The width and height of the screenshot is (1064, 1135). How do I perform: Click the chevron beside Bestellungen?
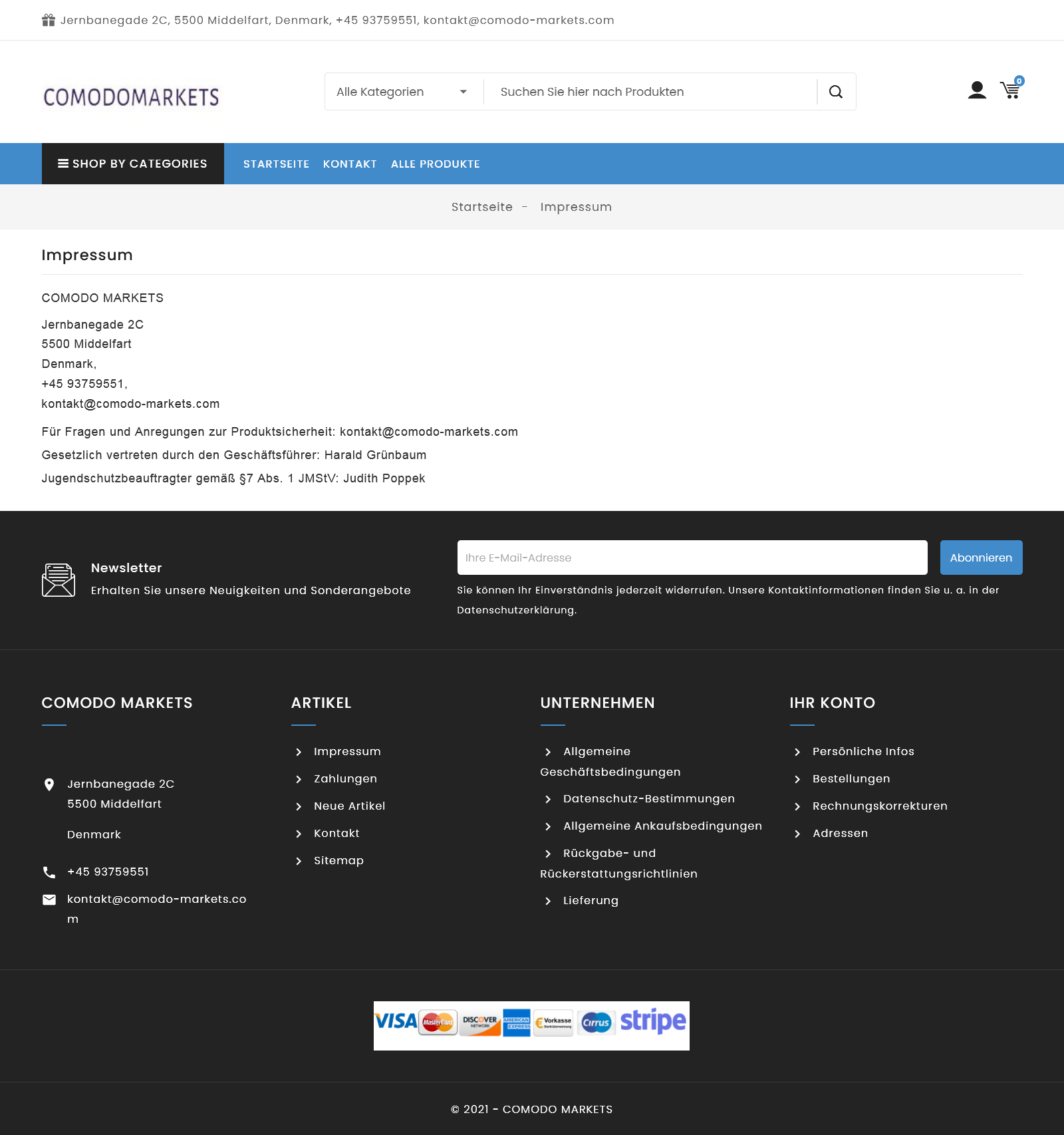pos(797,780)
